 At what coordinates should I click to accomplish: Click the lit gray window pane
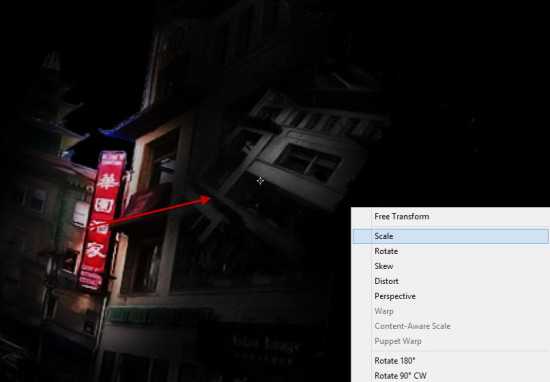(x=308, y=162)
